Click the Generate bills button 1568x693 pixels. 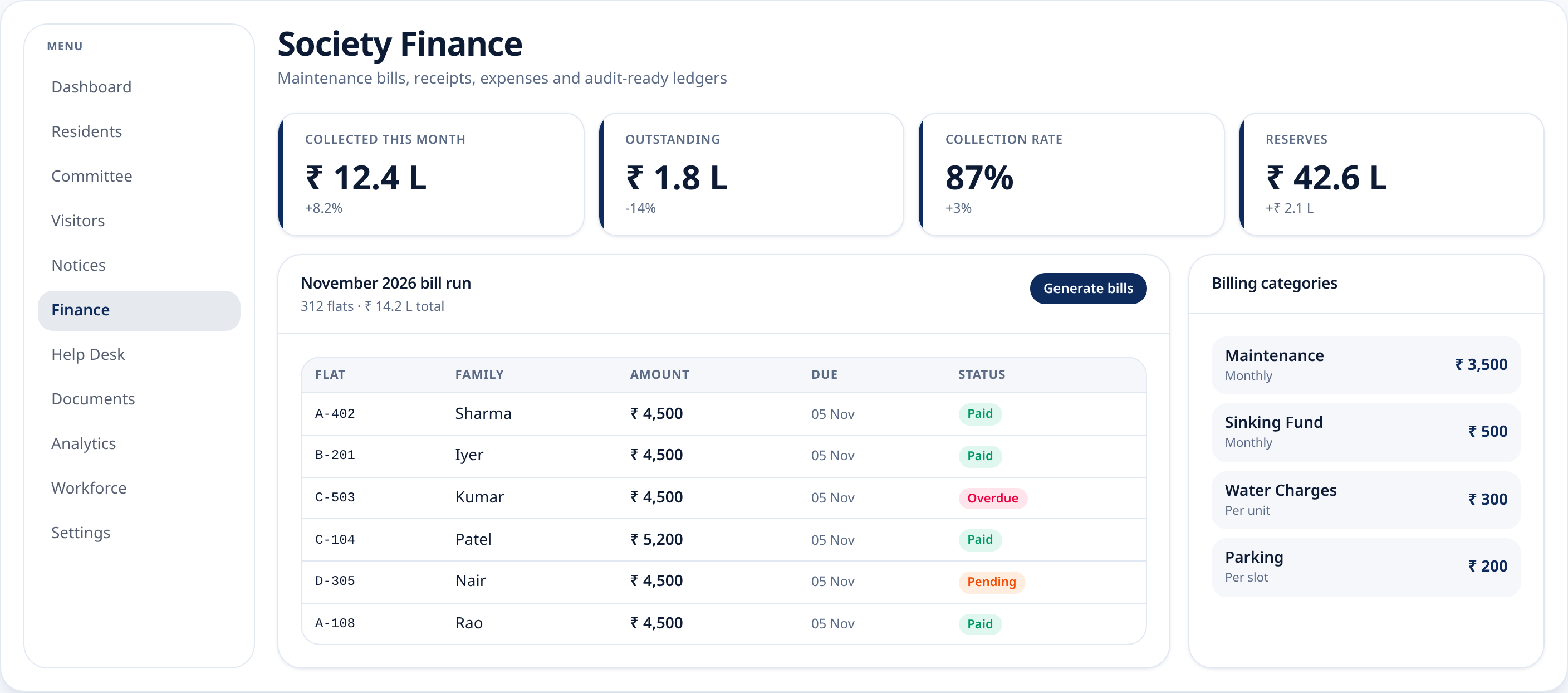(x=1087, y=288)
